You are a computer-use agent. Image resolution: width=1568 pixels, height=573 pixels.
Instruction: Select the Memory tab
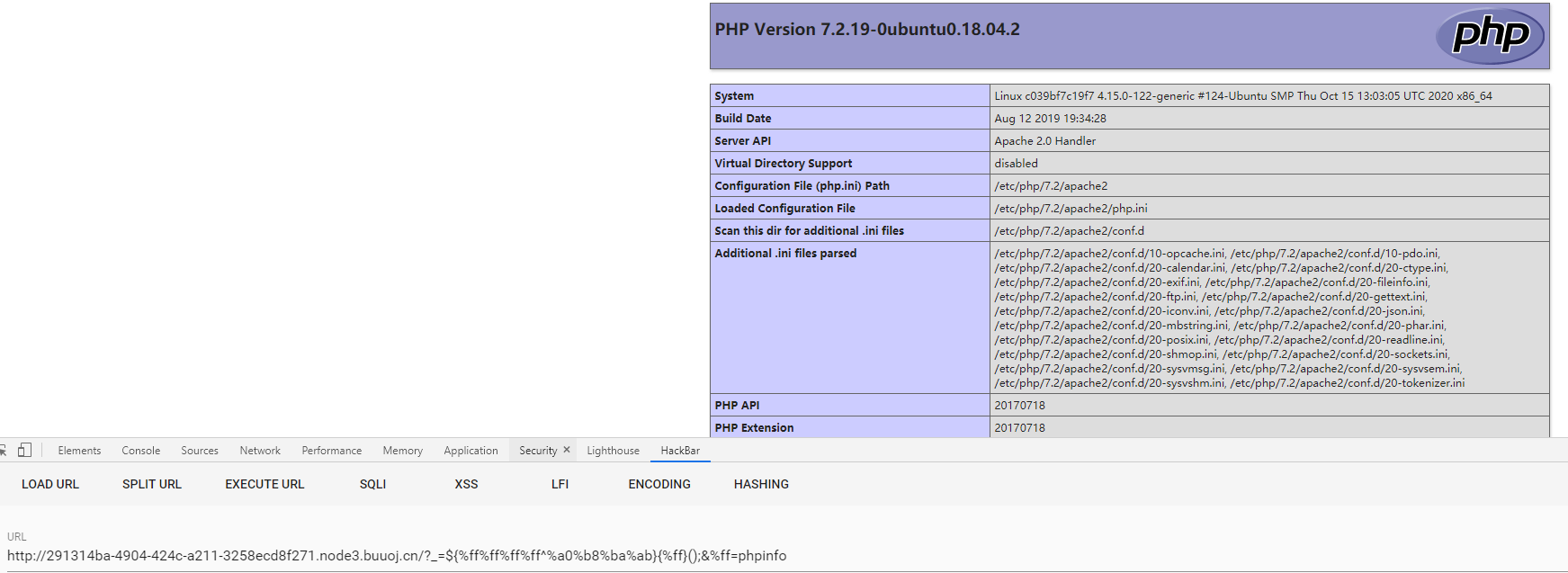click(402, 451)
